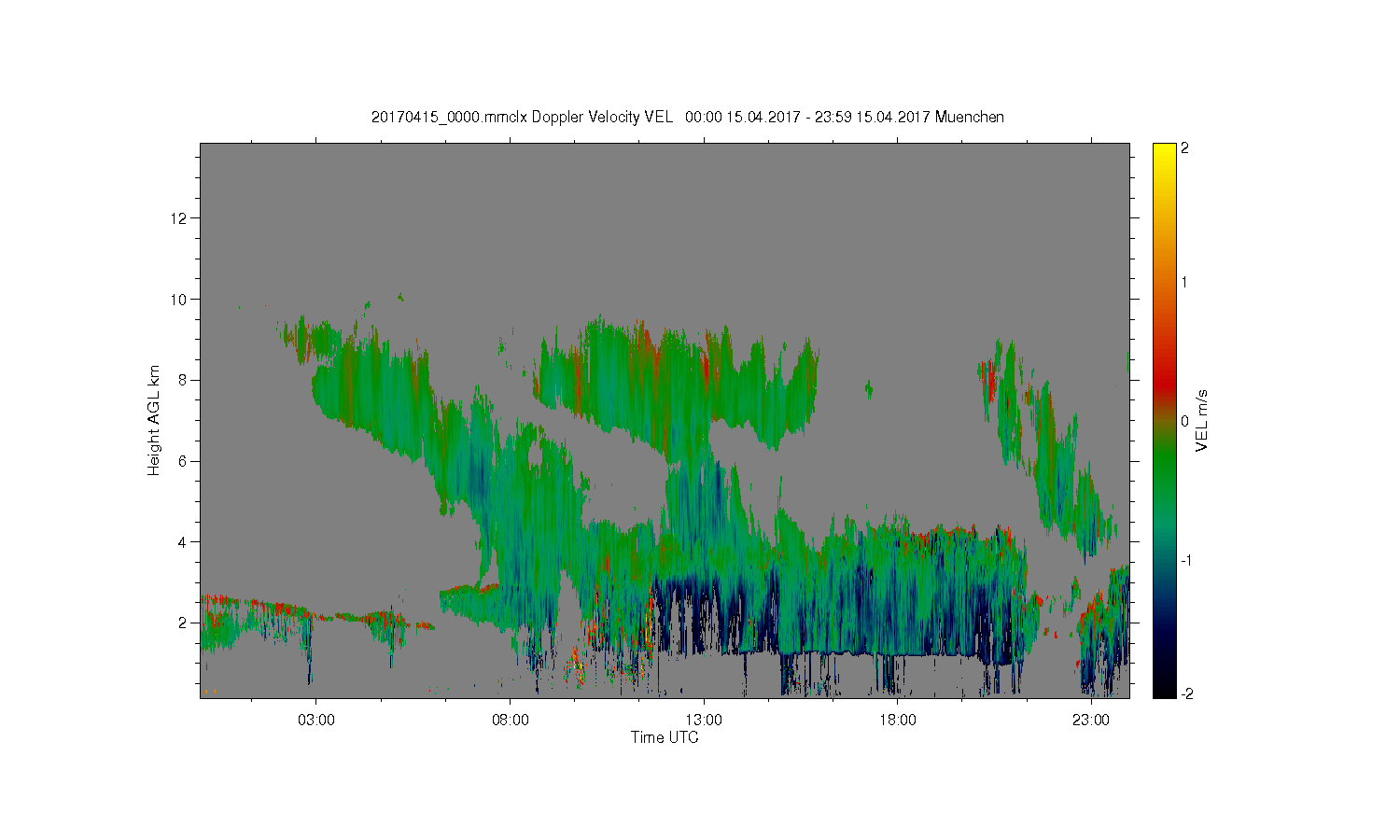Click the yellow top of the colorbar

click(x=1164, y=151)
